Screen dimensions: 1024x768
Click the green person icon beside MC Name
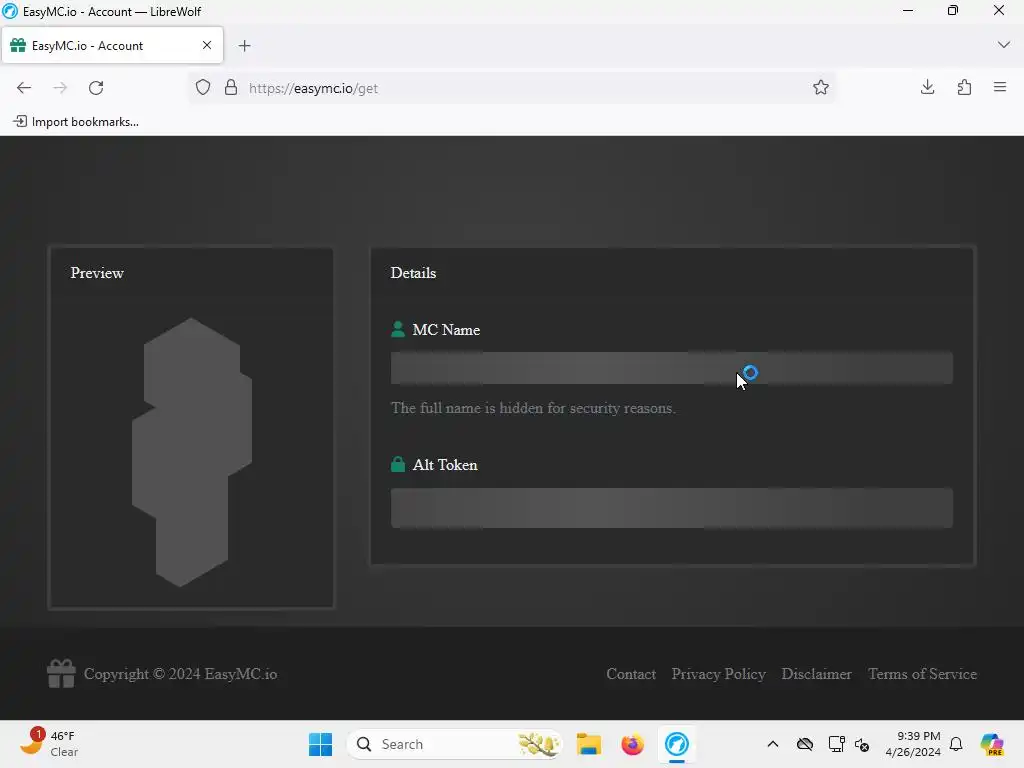tap(398, 329)
